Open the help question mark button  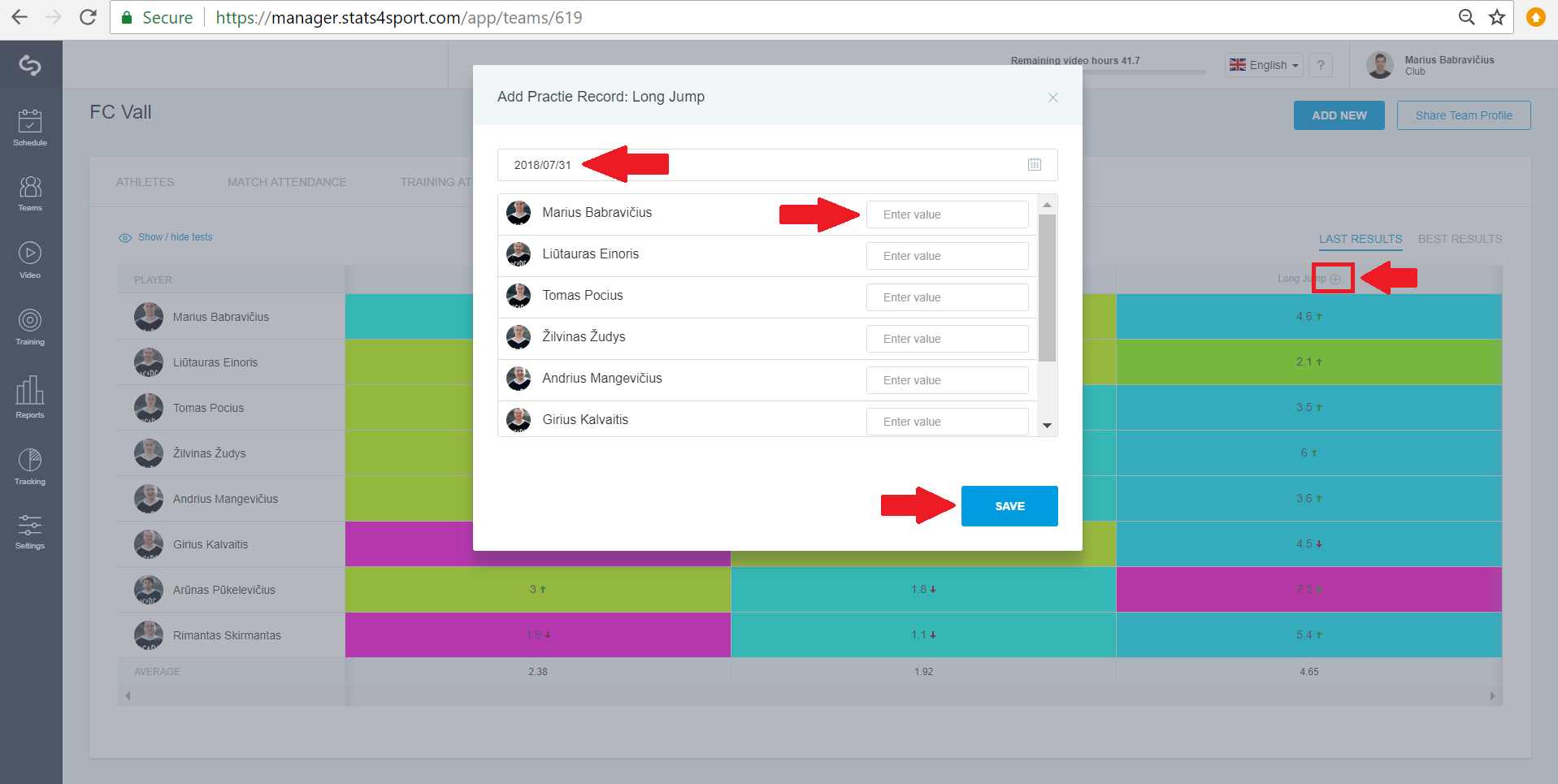(x=1321, y=65)
